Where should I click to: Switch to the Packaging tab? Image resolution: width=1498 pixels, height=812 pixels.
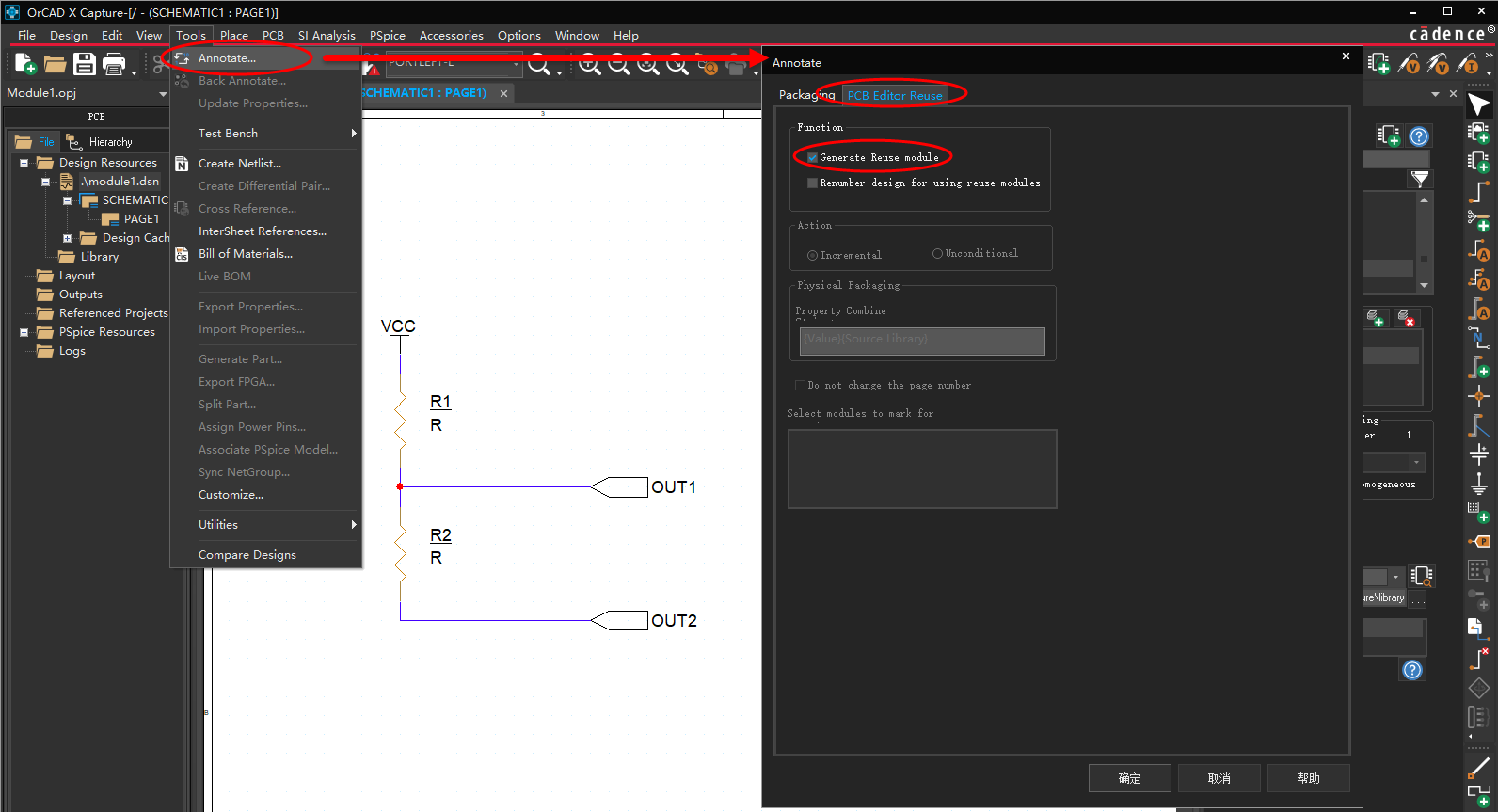(806, 95)
